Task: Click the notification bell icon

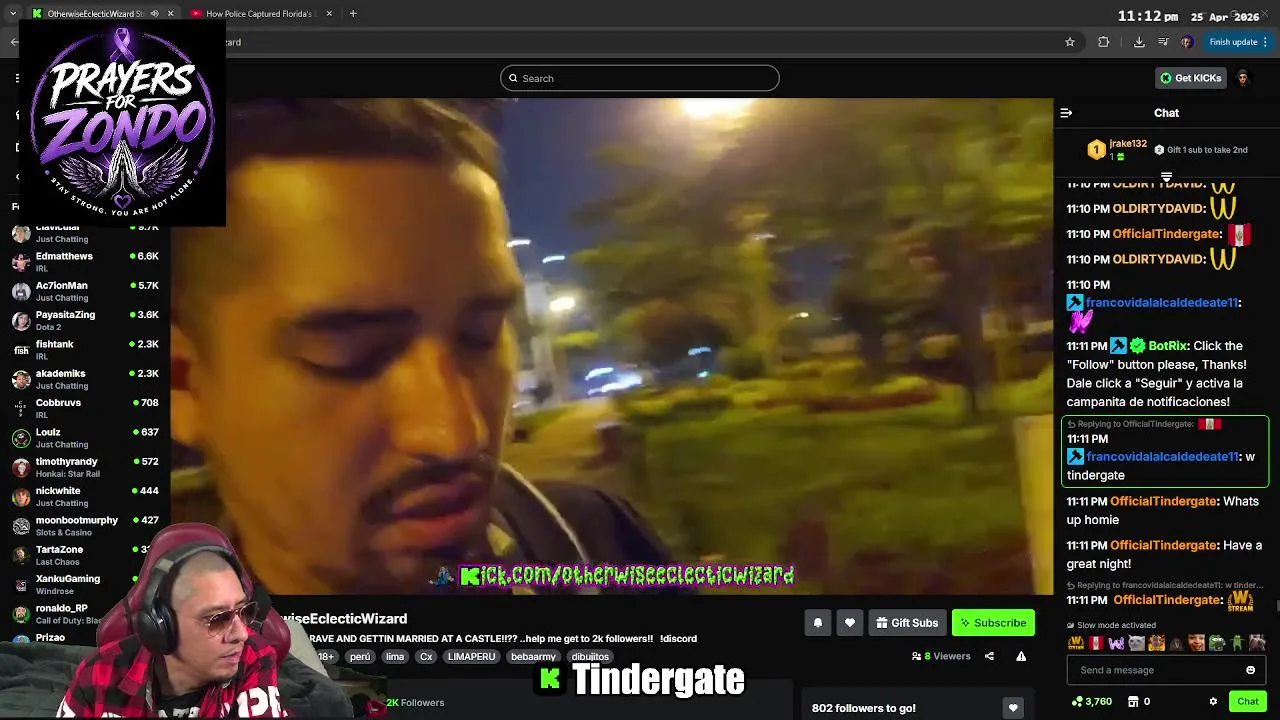Action: point(817,623)
